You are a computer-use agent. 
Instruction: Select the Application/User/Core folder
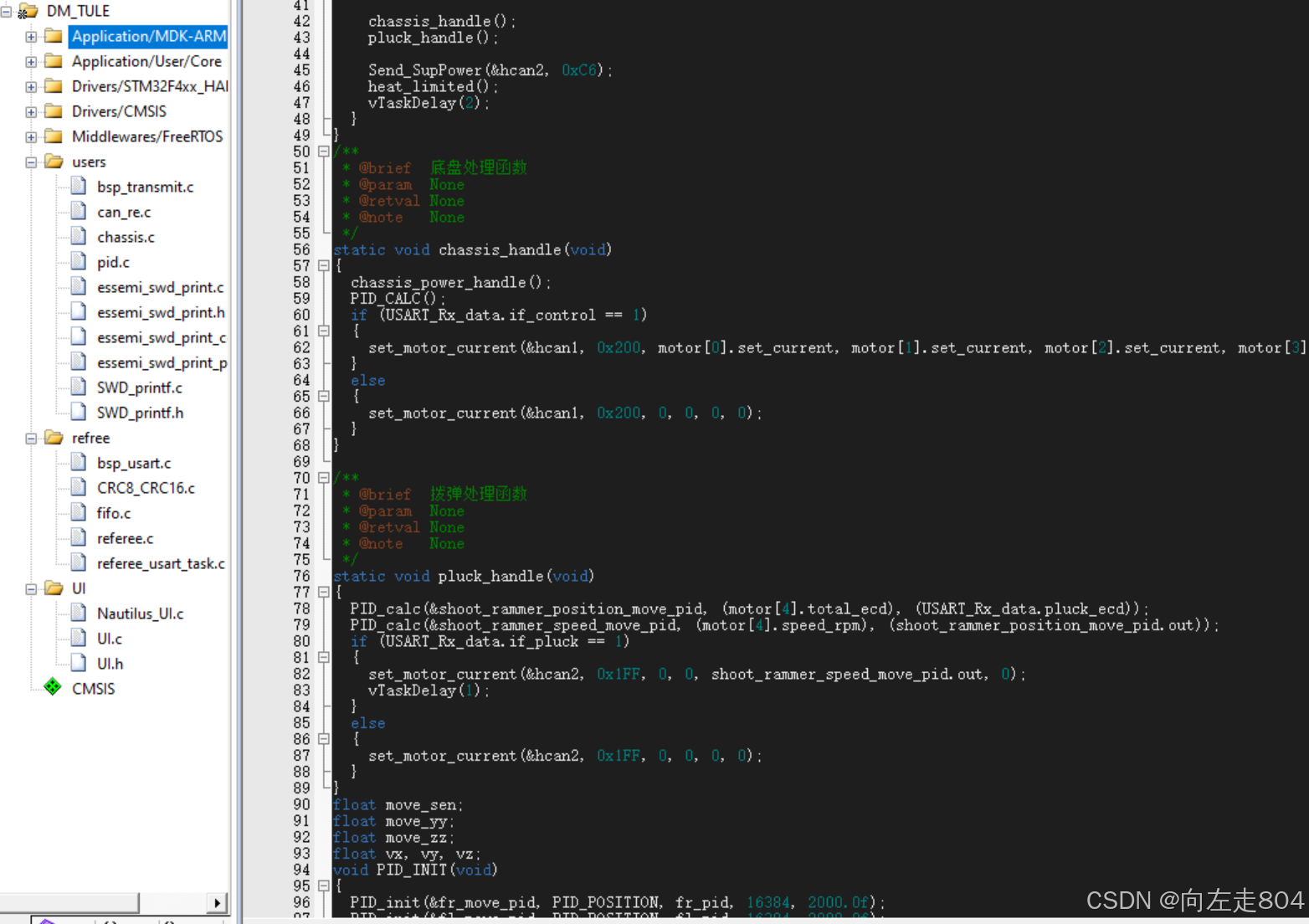point(146,62)
